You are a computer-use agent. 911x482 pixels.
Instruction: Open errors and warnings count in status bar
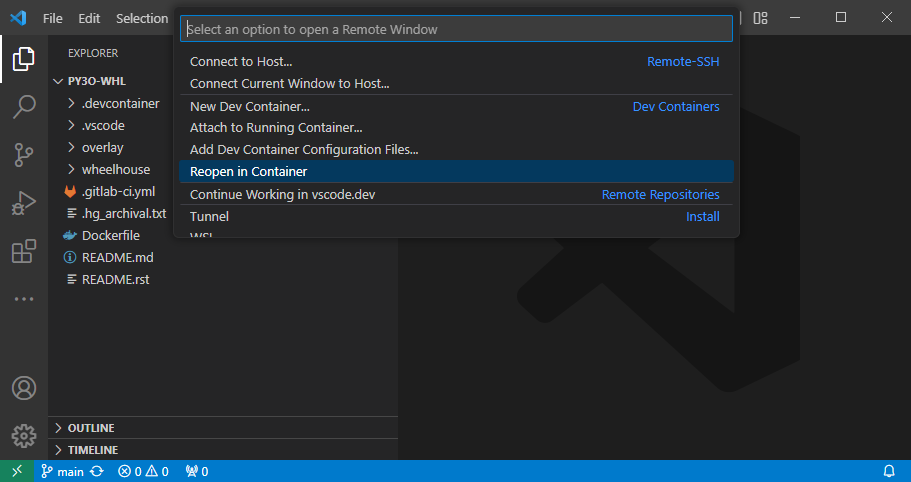[x=144, y=472]
